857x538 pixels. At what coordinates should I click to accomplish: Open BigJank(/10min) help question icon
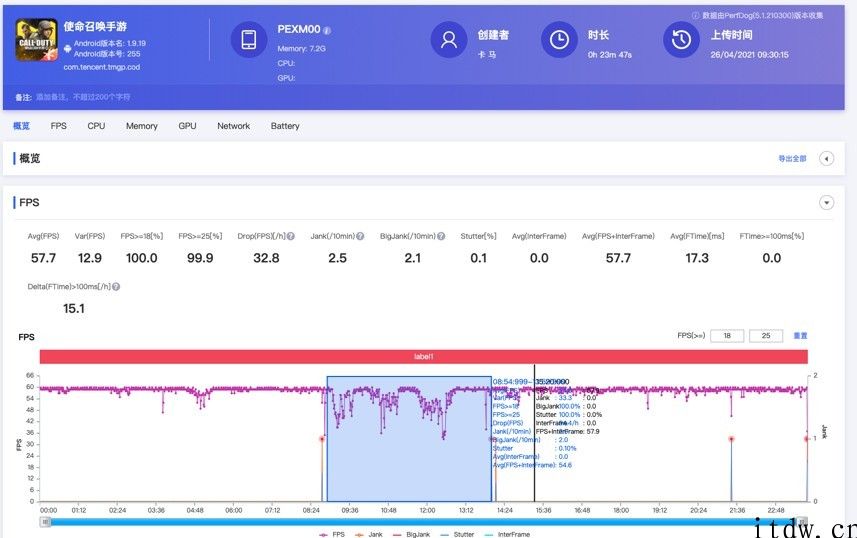pos(441,236)
